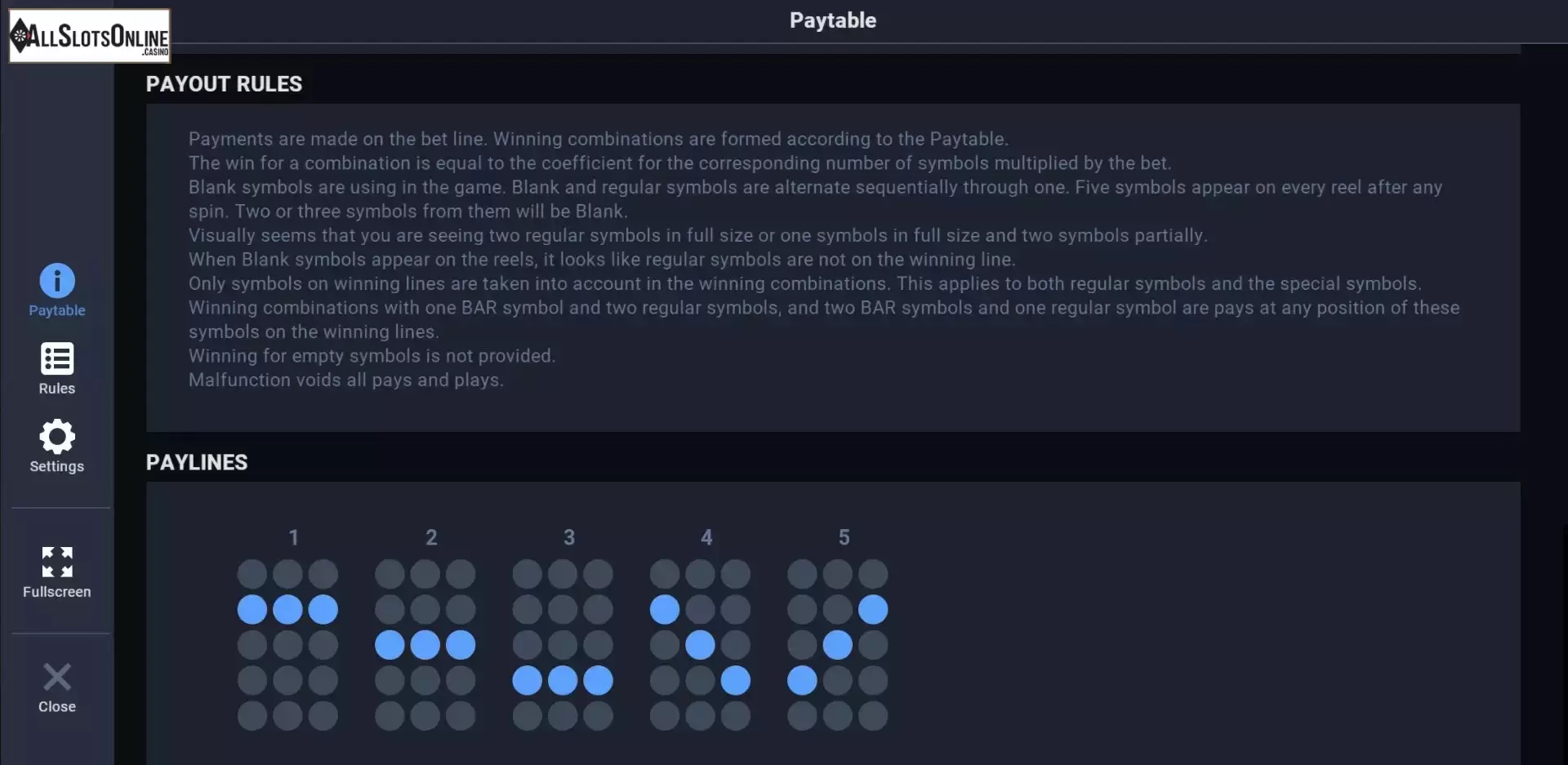Click the payline 5 diagram number

coord(844,537)
